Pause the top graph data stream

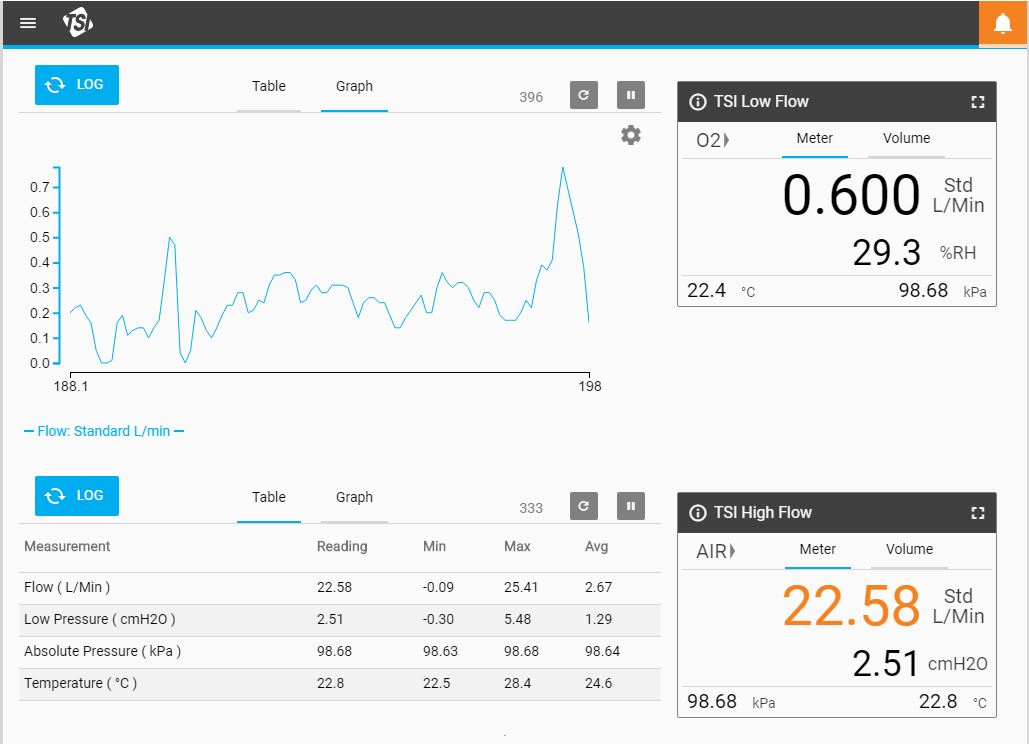point(631,96)
